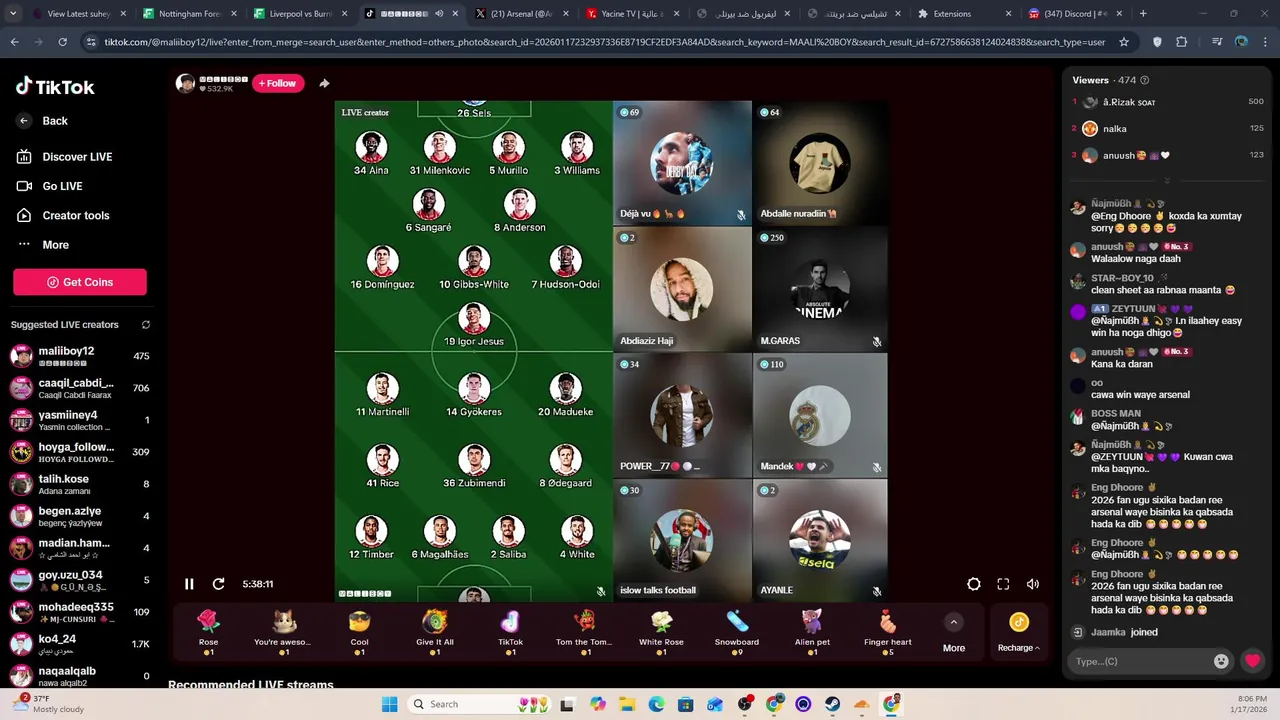Open emoji picker in chat
The image size is (1280, 720).
pos(1221,661)
